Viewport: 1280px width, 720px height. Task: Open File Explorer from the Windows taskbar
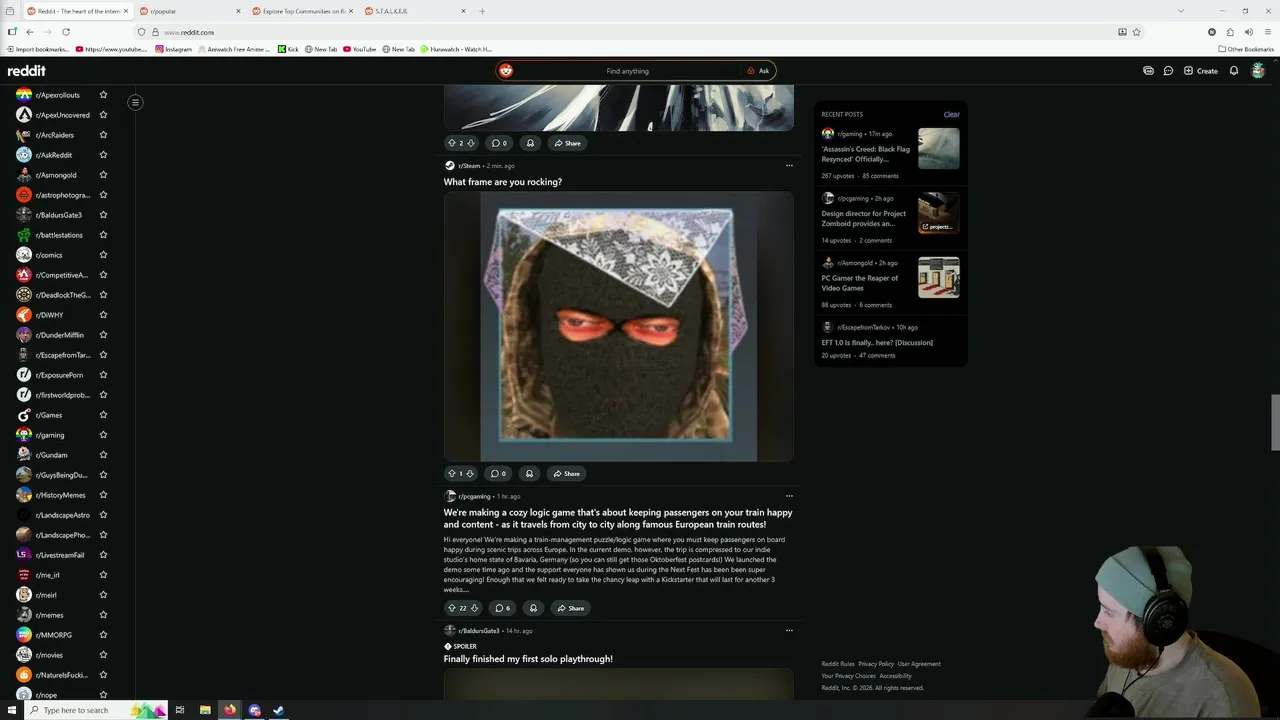(205, 710)
